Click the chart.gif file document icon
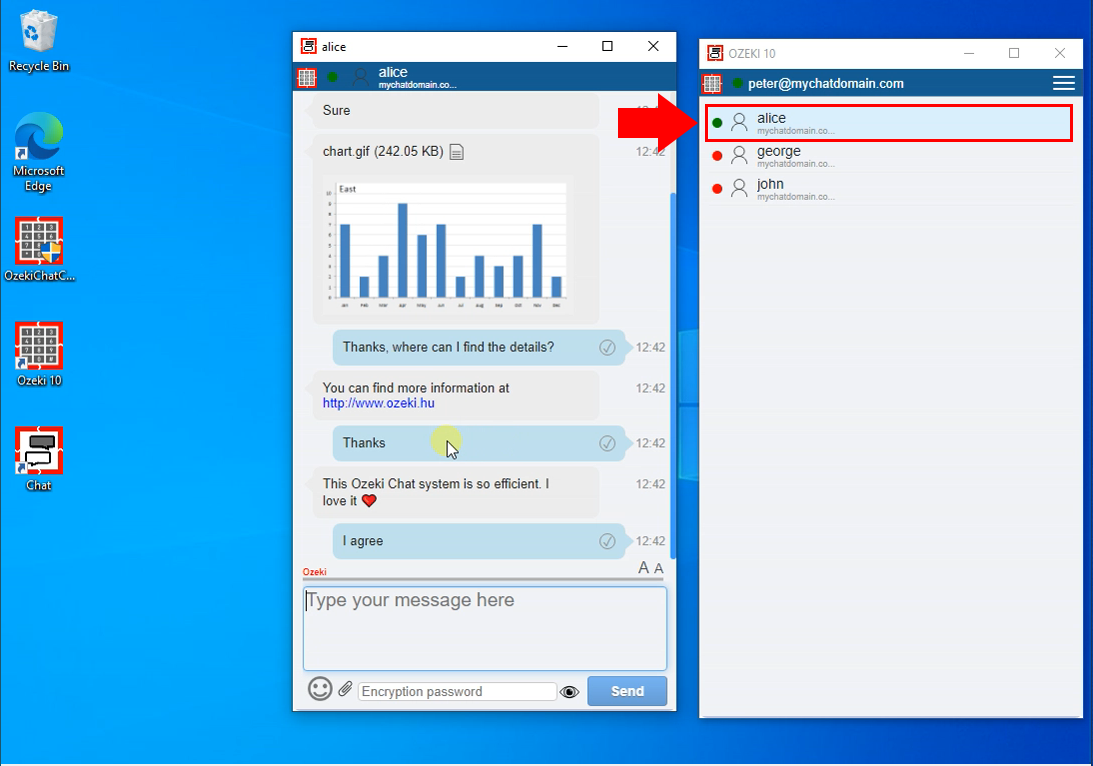Image resolution: width=1093 pixels, height=766 pixels. pyautogui.click(x=456, y=152)
